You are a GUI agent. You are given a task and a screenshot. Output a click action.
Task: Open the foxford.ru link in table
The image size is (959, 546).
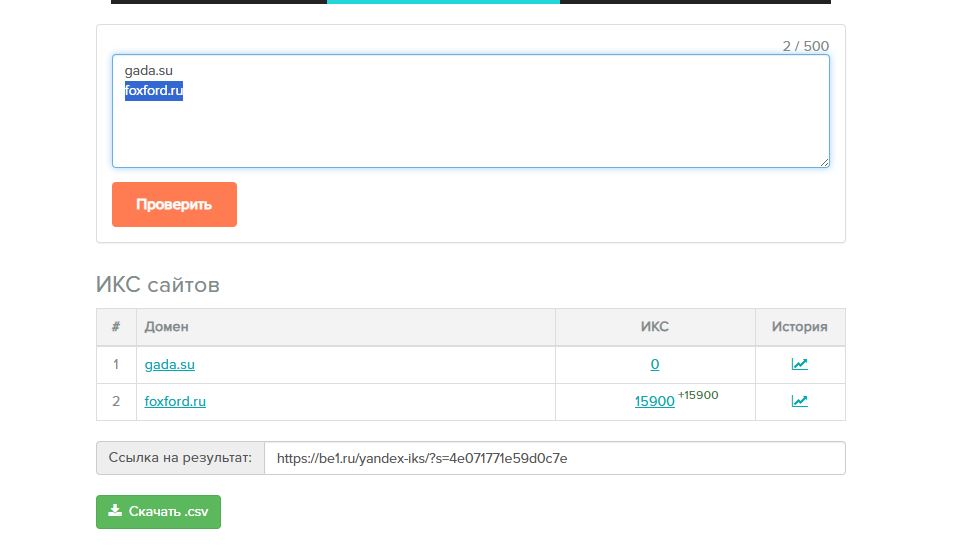point(175,402)
